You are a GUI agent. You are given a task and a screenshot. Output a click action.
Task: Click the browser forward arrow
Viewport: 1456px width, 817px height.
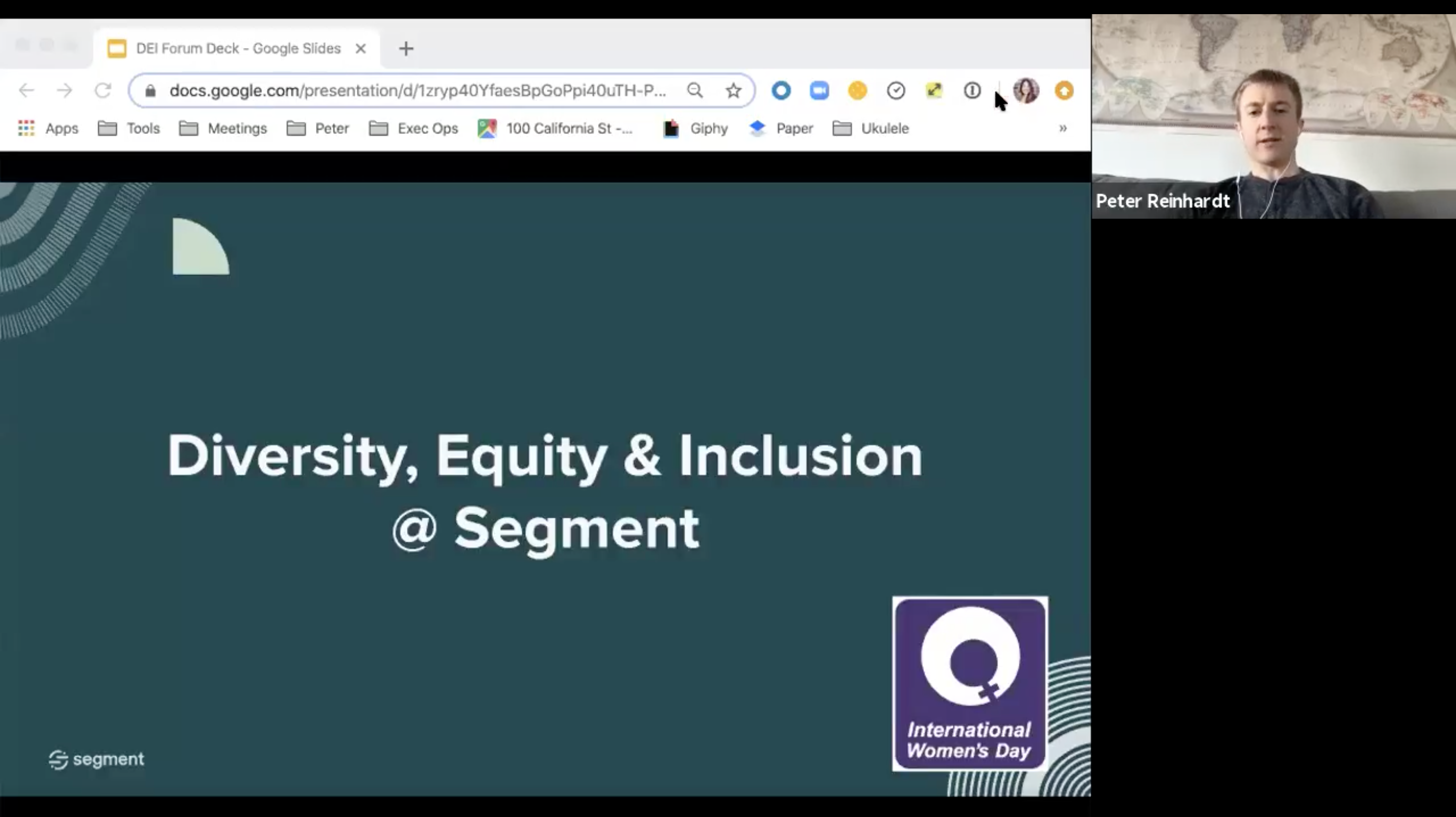tap(64, 90)
